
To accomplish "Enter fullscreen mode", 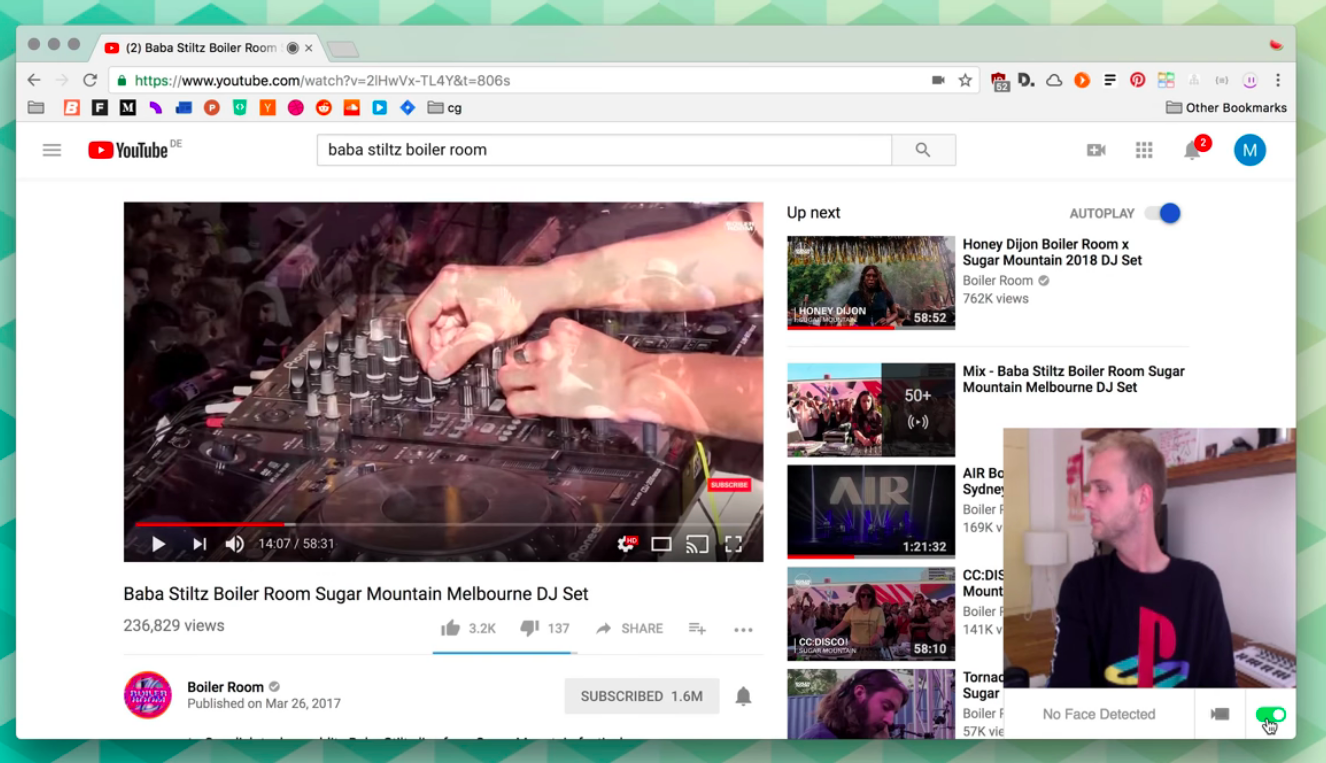I will pos(733,544).
